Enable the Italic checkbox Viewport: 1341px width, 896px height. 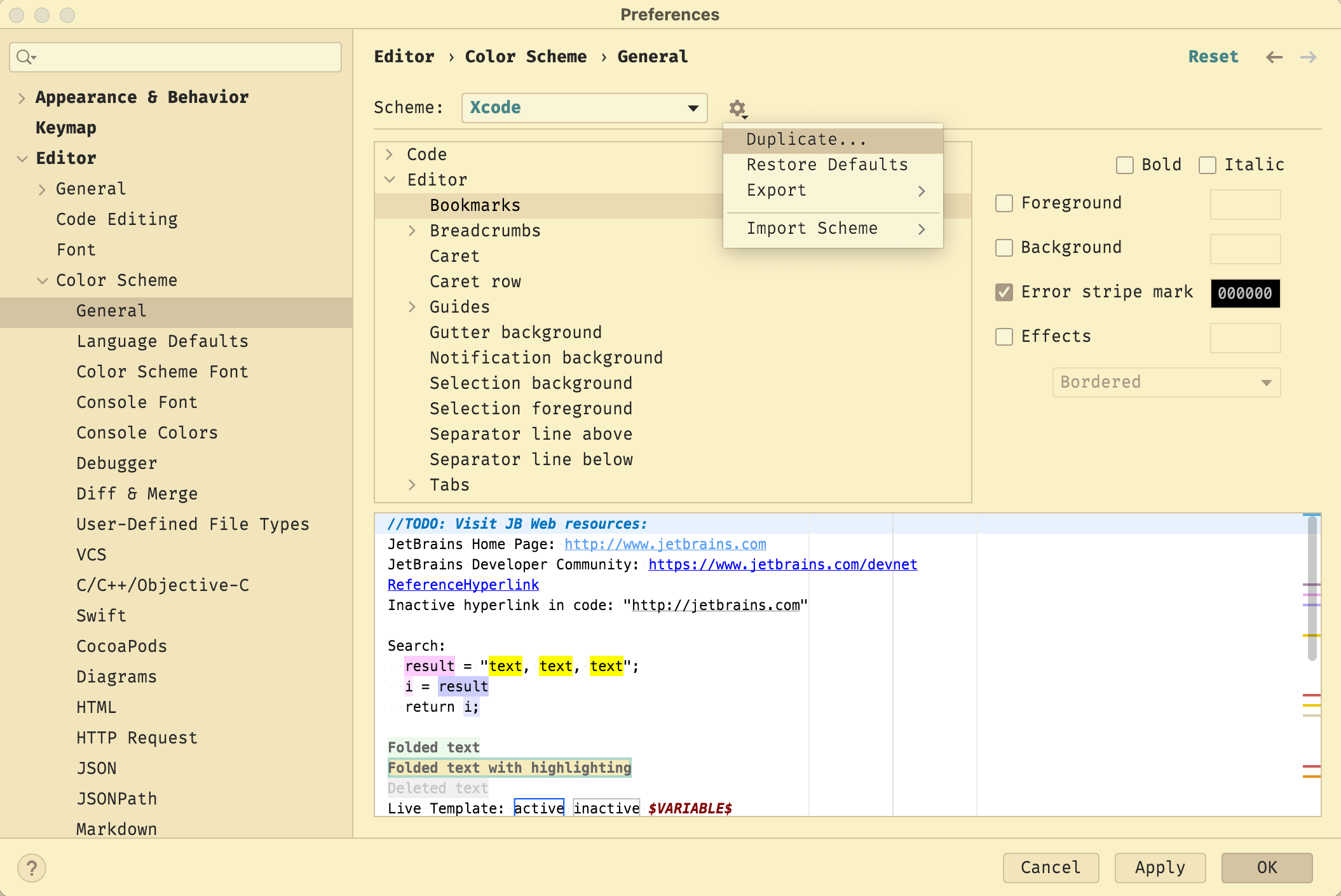click(x=1208, y=165)
